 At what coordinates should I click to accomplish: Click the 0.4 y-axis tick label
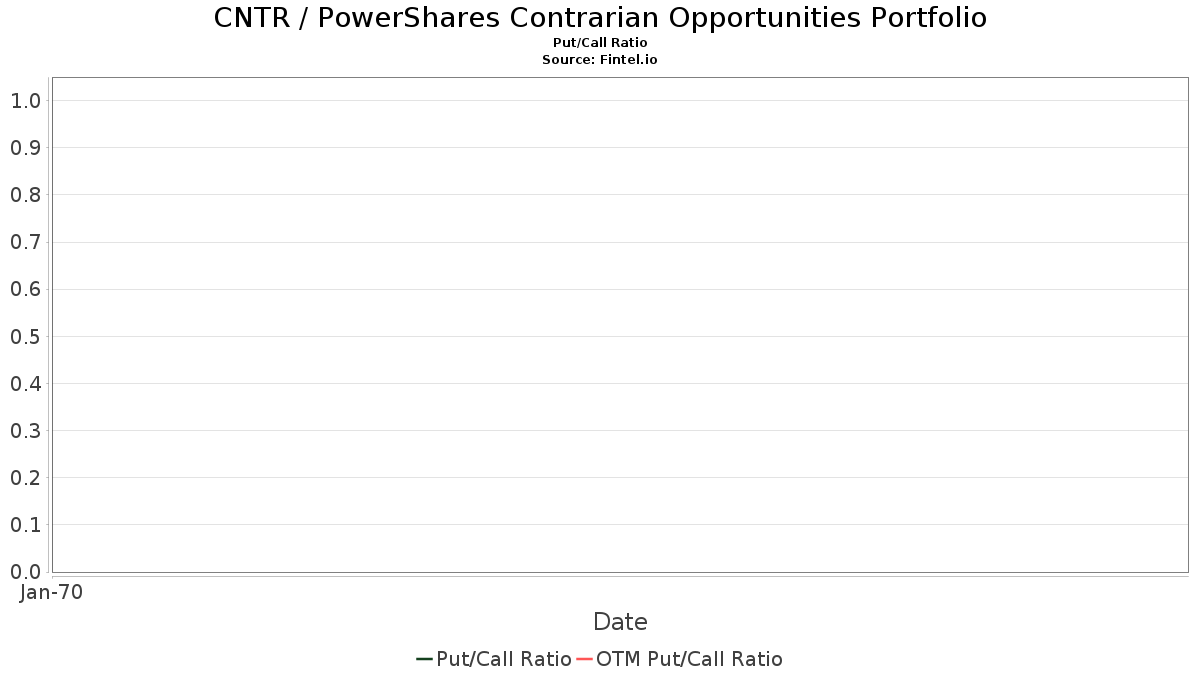[25, 383]
